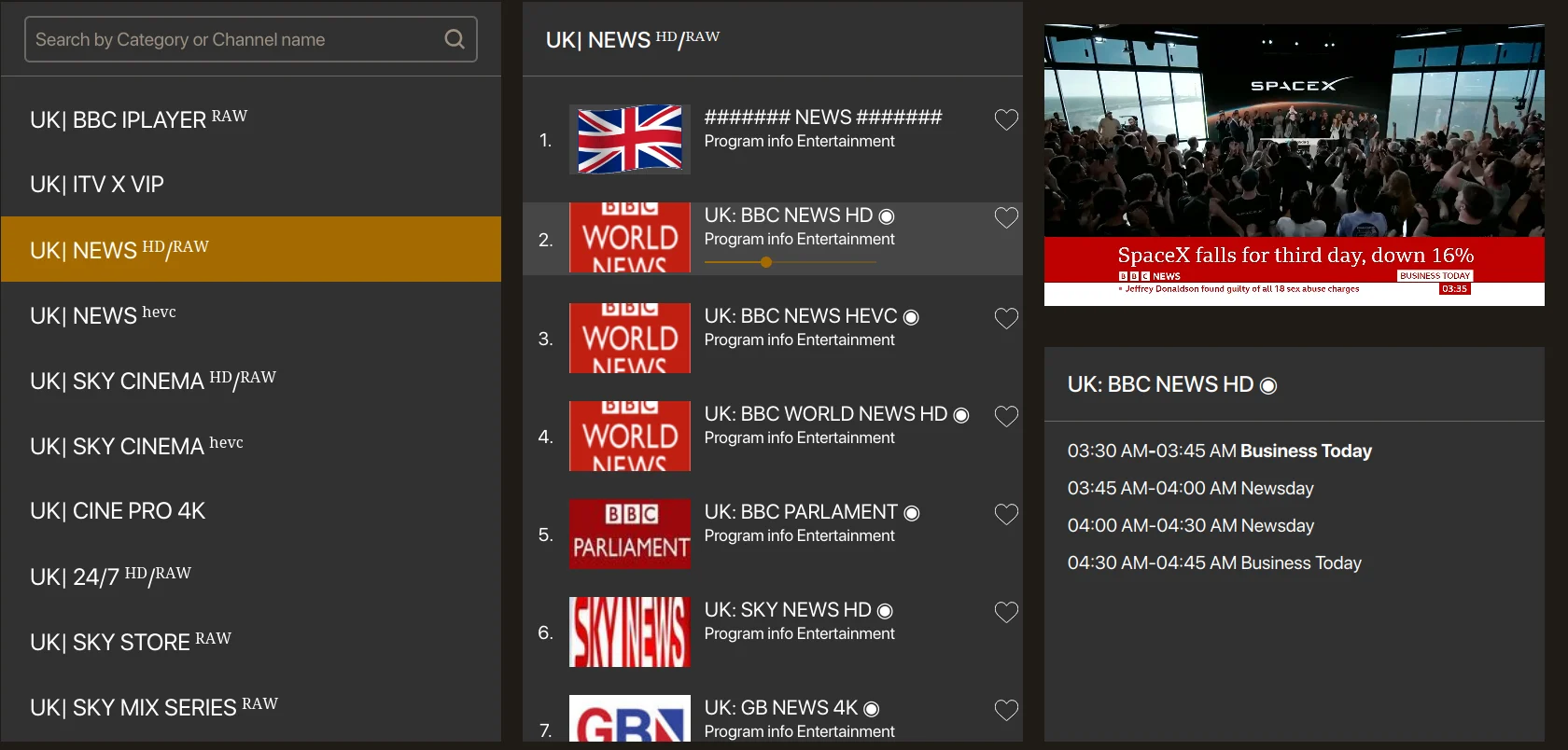
Task: Select UK| BBC IPLAYER RAW category
Action: 251,119
